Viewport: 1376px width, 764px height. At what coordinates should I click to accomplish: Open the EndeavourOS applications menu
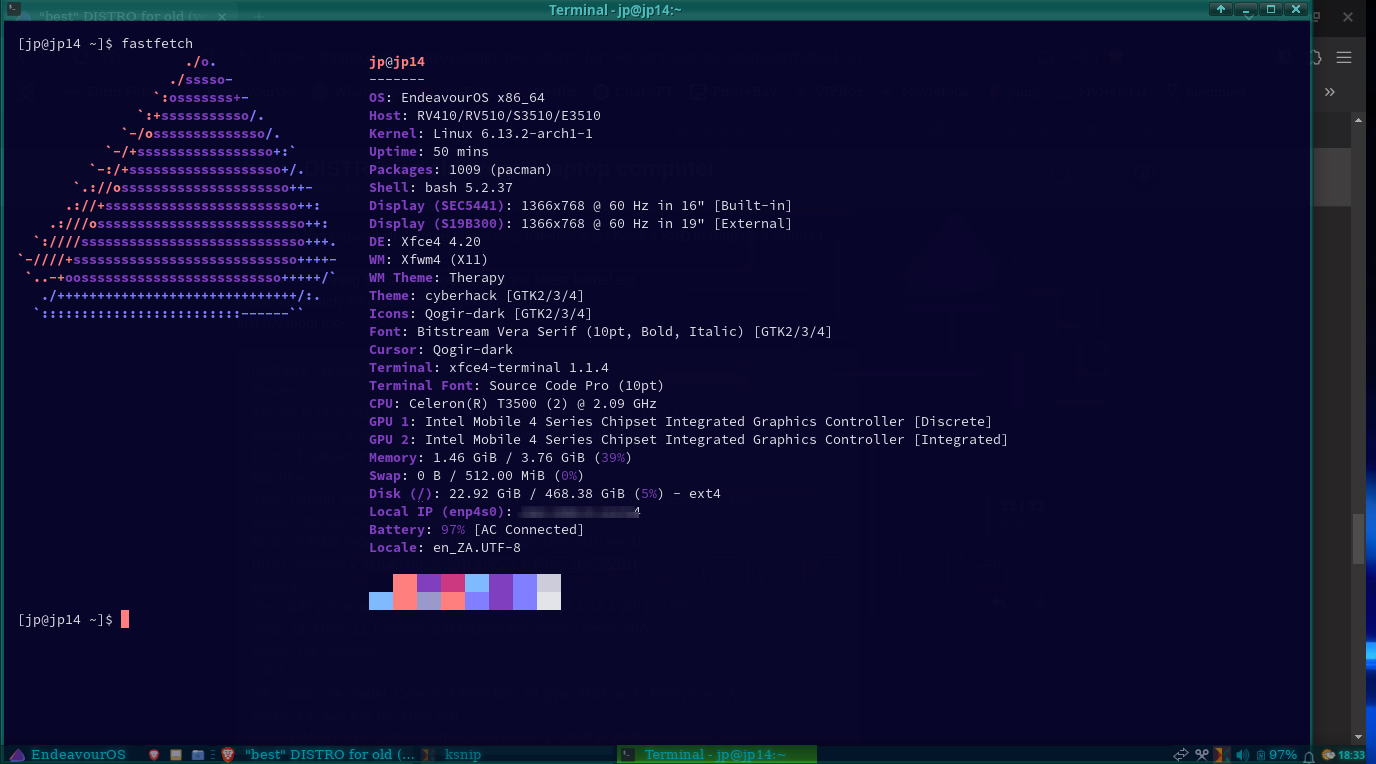[x=68, y=755]
